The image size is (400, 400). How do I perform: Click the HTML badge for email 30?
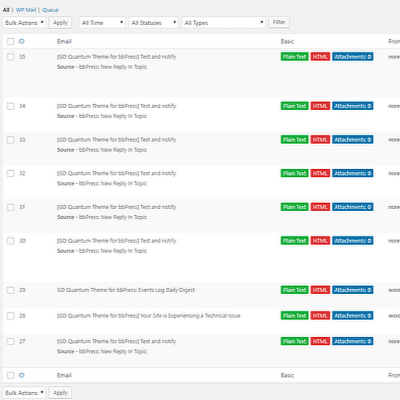(x=320, y=241)
